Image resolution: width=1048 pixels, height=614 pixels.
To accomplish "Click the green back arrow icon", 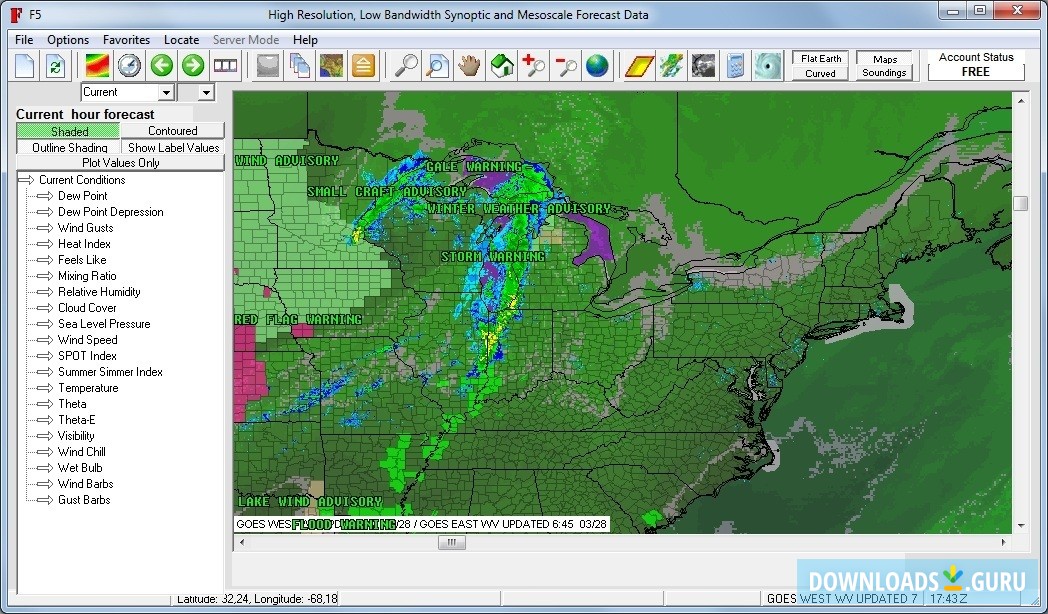I will [162, 65].
